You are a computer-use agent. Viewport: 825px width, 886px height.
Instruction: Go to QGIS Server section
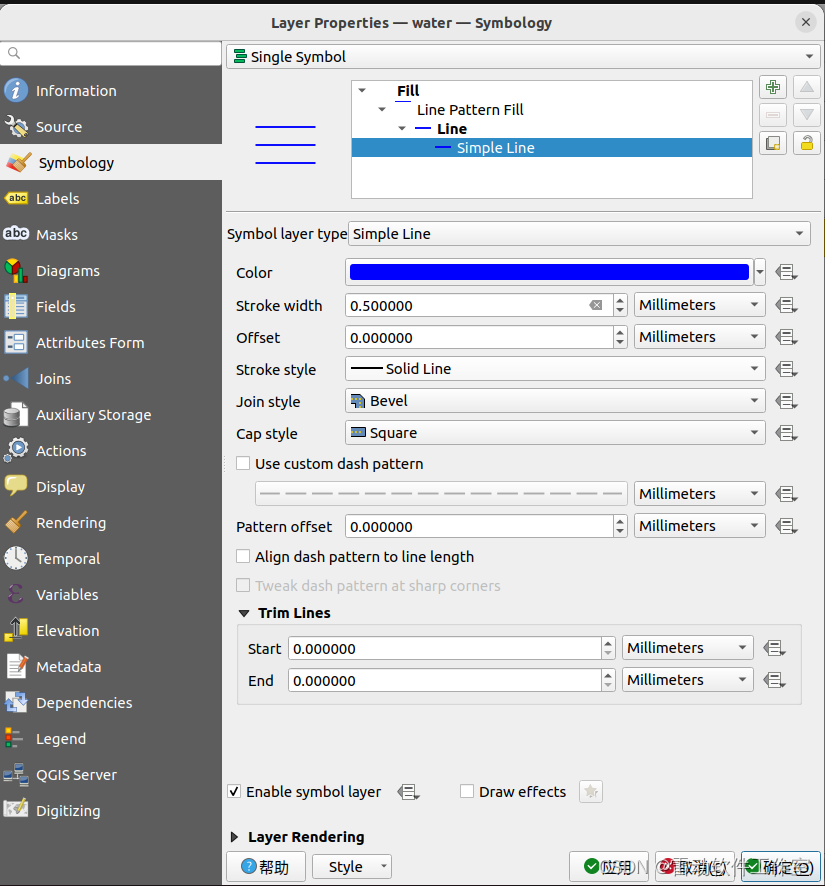(111, 775)
